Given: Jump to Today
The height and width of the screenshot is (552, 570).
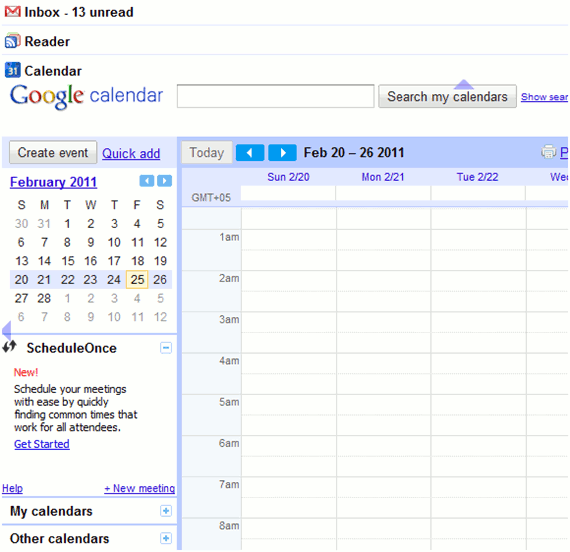Looking at the screenshot, I should click(x=207, y=153).
